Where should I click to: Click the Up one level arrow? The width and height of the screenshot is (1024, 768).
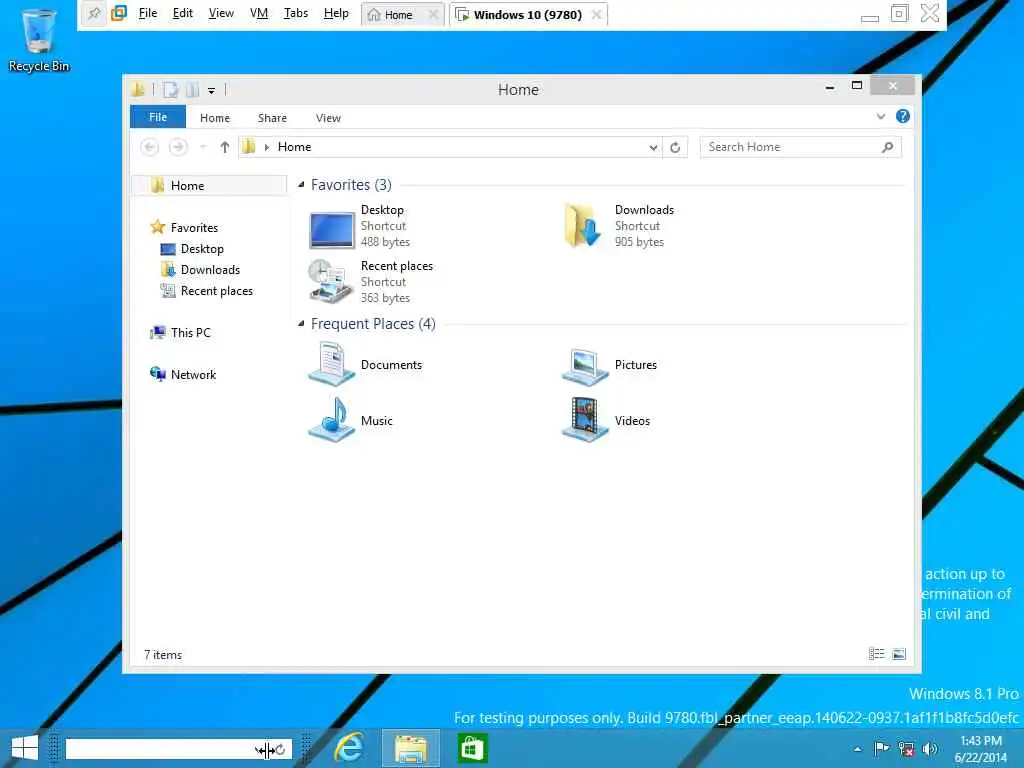coord(225,147)
